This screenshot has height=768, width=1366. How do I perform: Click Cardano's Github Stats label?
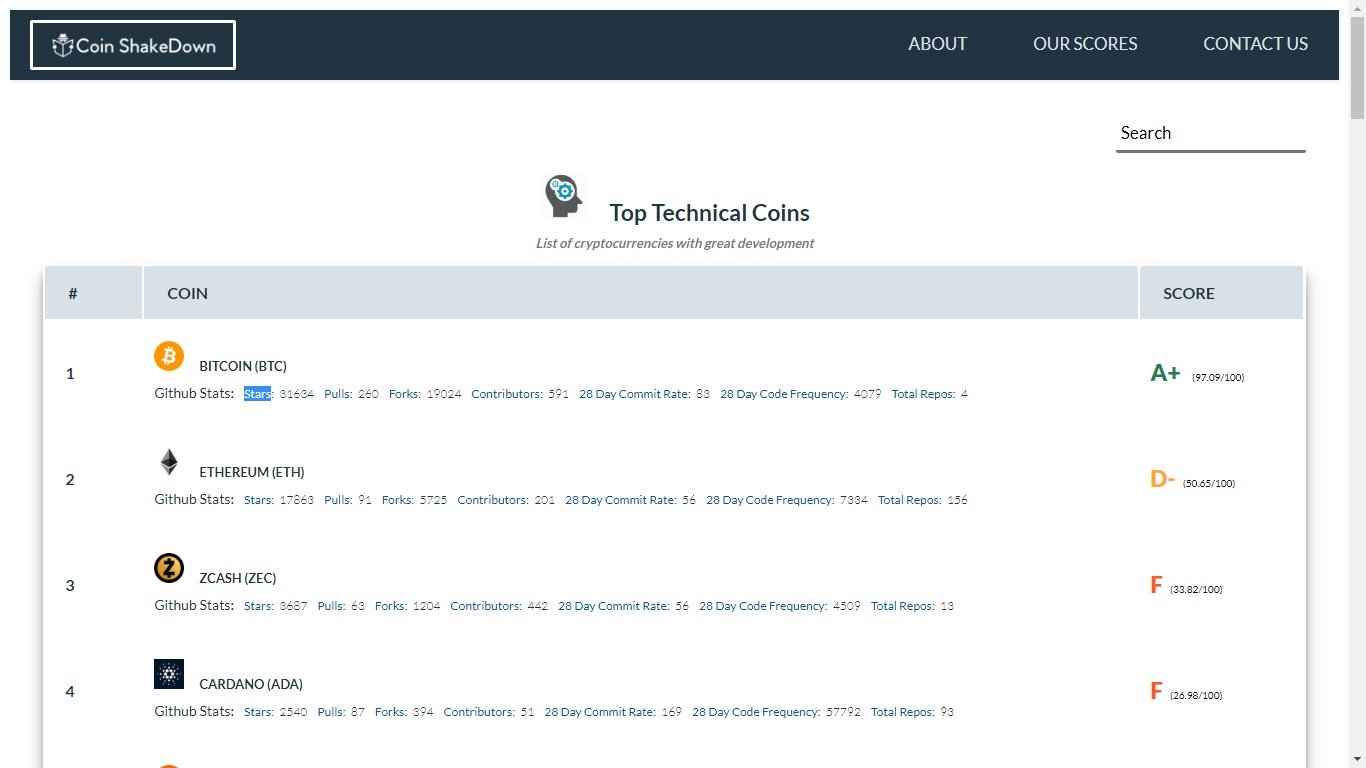point(194,711)
